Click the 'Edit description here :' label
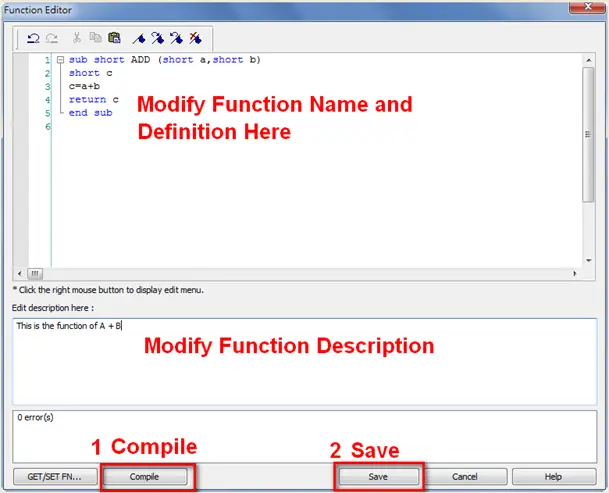The image size is (609, 493). [x=53, y=308]
